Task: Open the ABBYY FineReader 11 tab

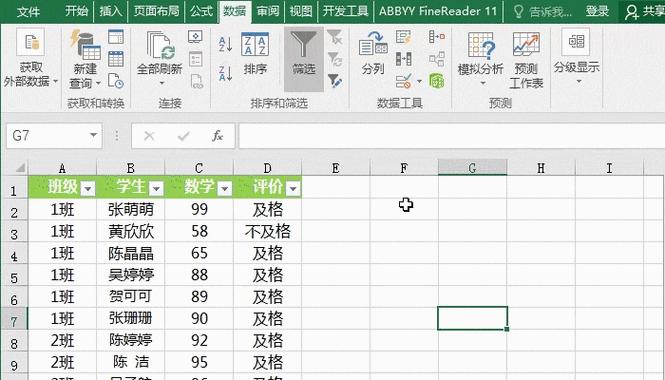Action: tap(438, 11)
